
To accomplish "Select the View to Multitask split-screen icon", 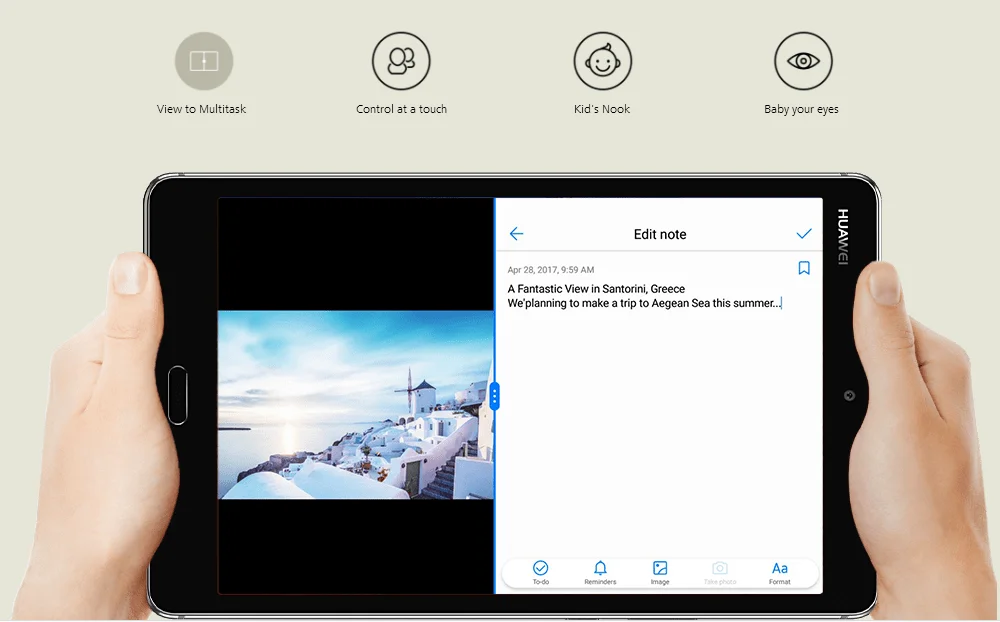I will click(x=204, y=61).
